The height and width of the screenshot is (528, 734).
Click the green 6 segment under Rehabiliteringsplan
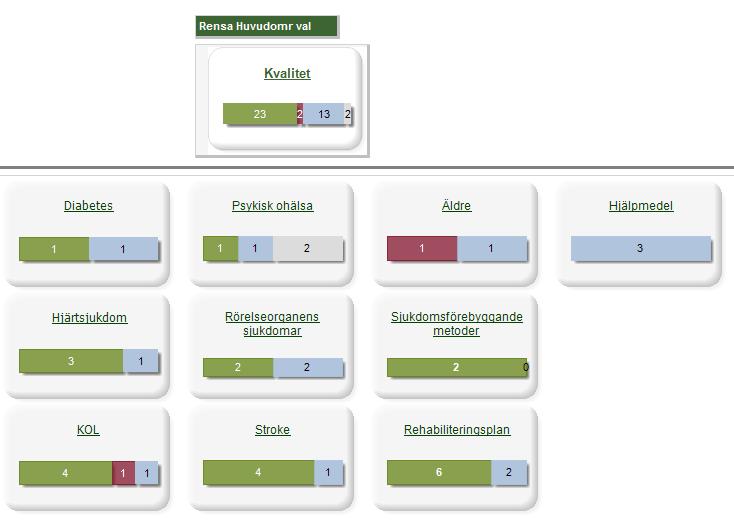[439, 472]
